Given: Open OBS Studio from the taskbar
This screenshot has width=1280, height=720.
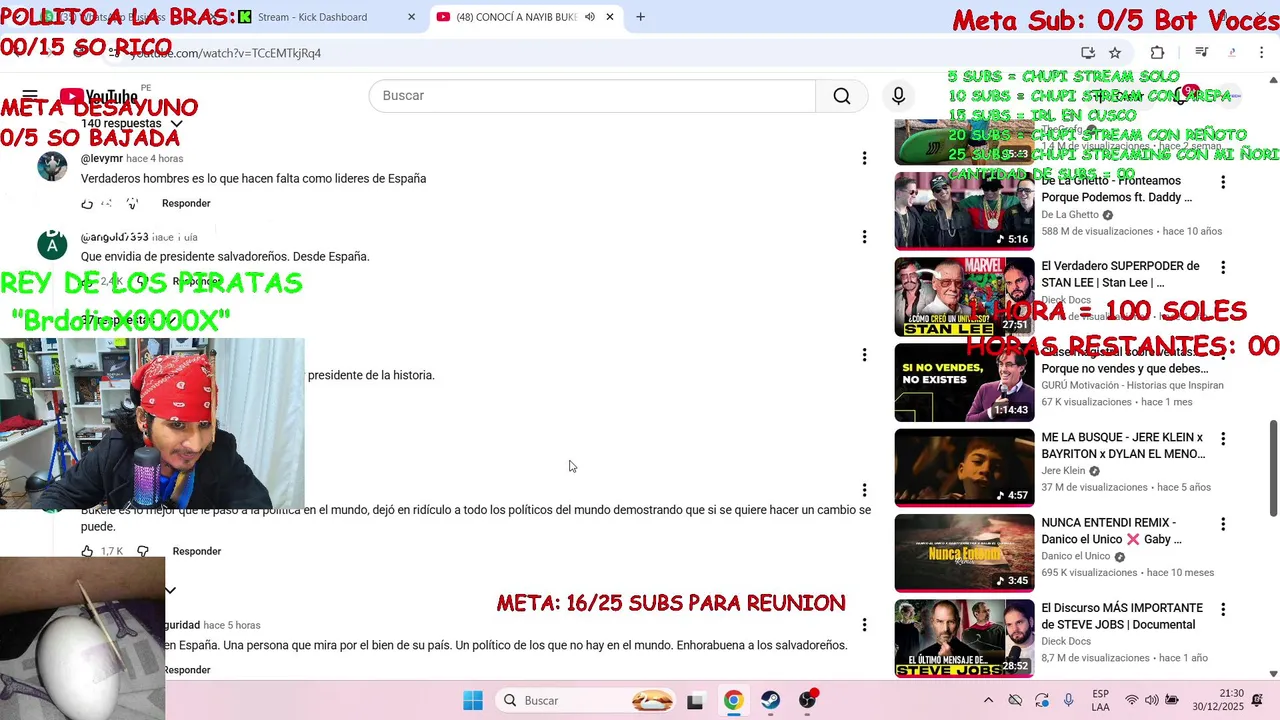Looking at the screenshot, I should [x=808, y=701].
